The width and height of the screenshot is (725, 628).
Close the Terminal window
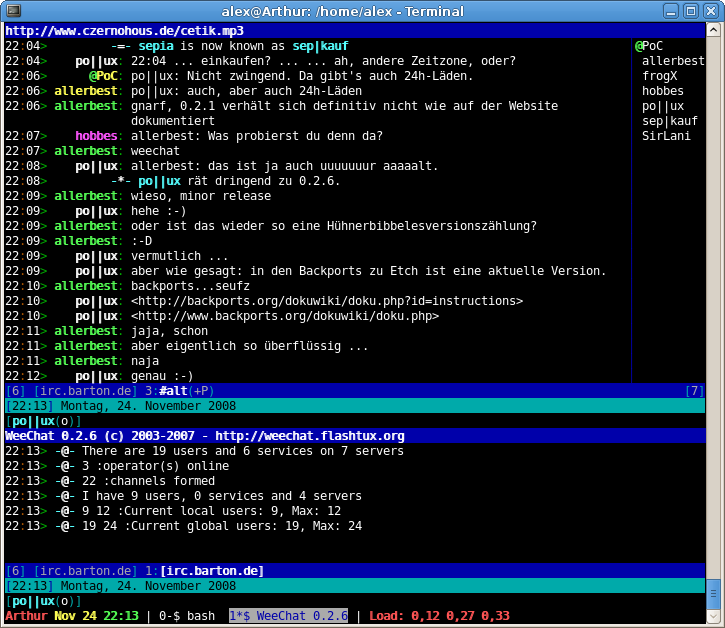click(711, 11)
